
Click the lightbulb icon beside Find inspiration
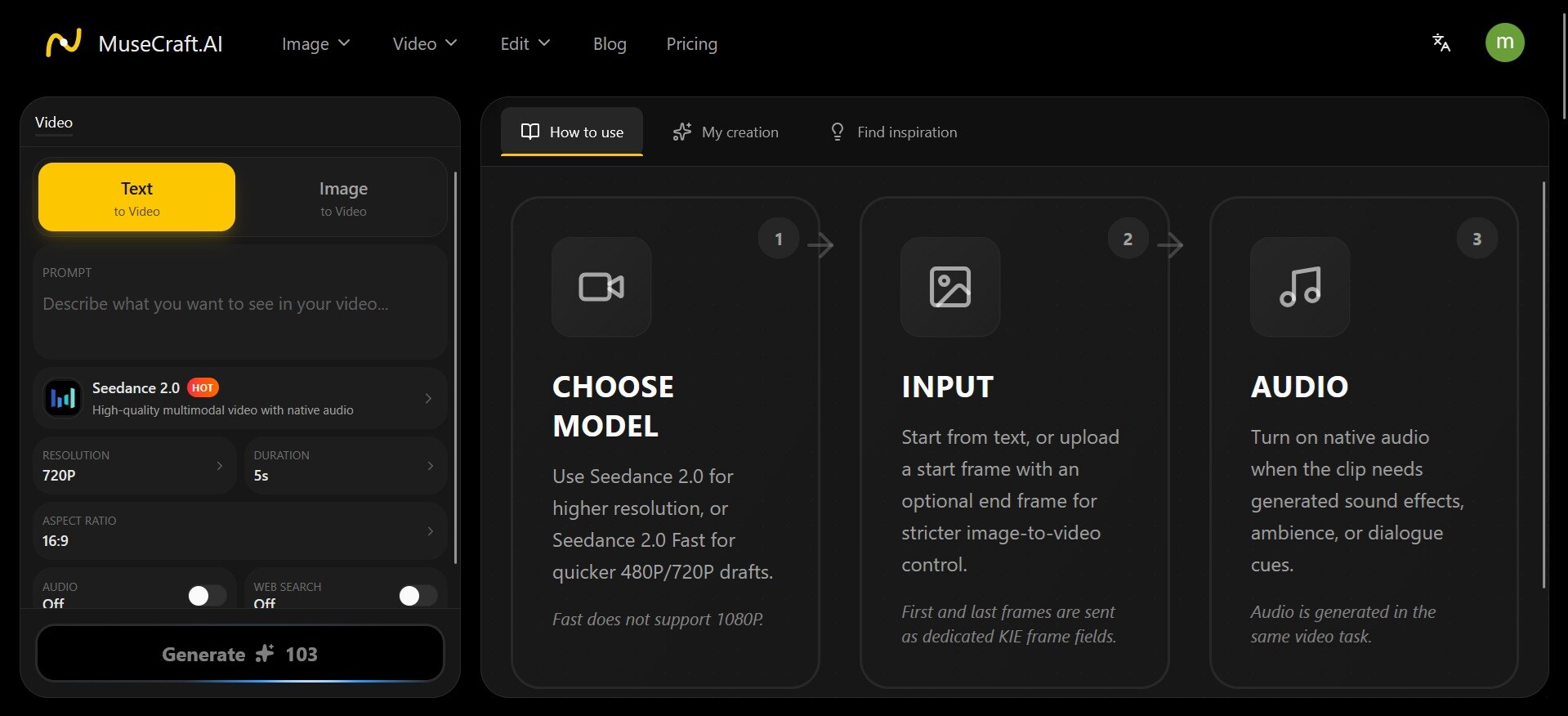pos(837,132)
